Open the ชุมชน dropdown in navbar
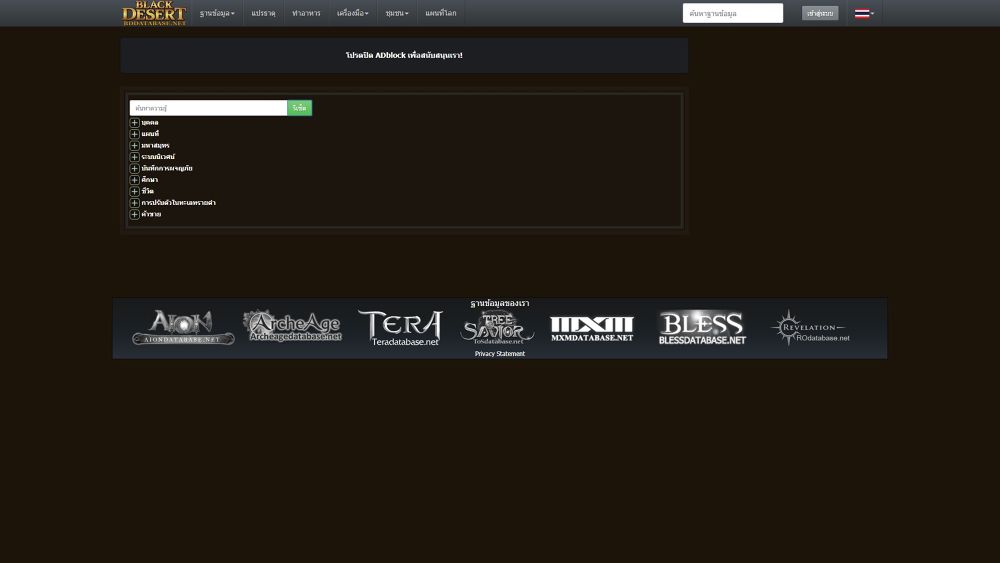The image size is (1000, 563). click(x=397, y=13)
